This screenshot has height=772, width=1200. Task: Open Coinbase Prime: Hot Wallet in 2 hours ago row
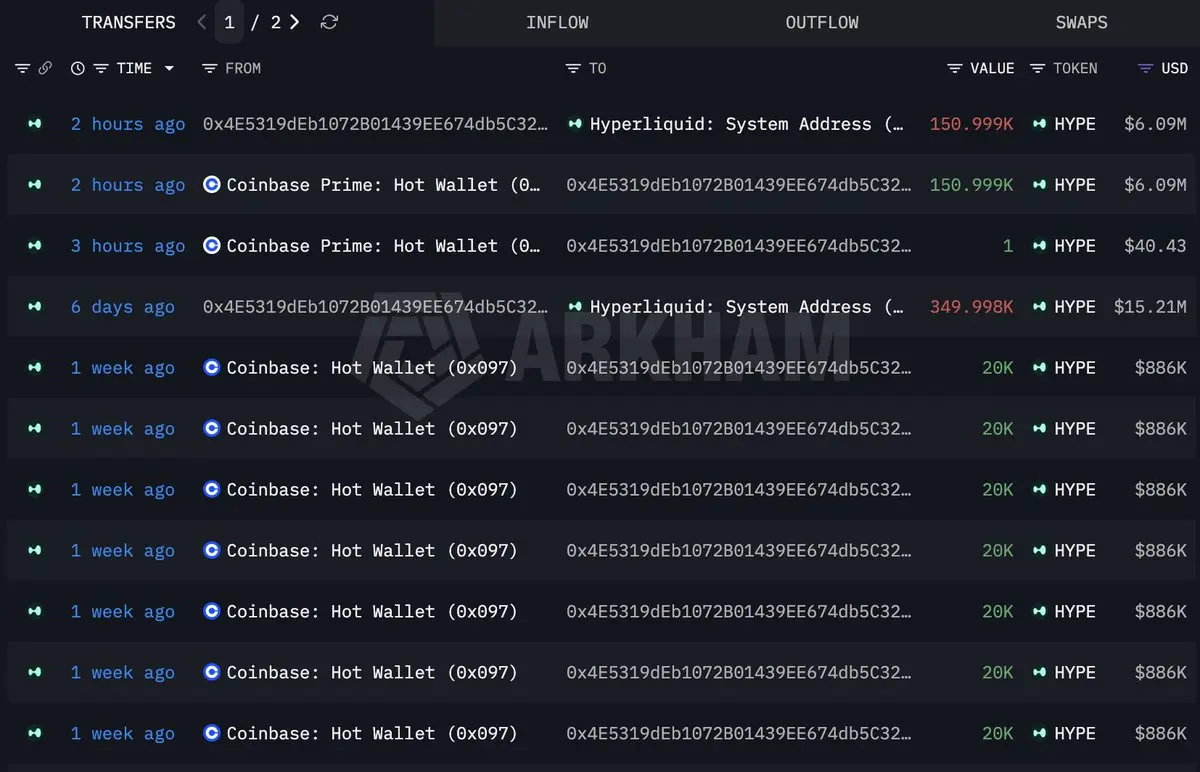click(384, 185)
